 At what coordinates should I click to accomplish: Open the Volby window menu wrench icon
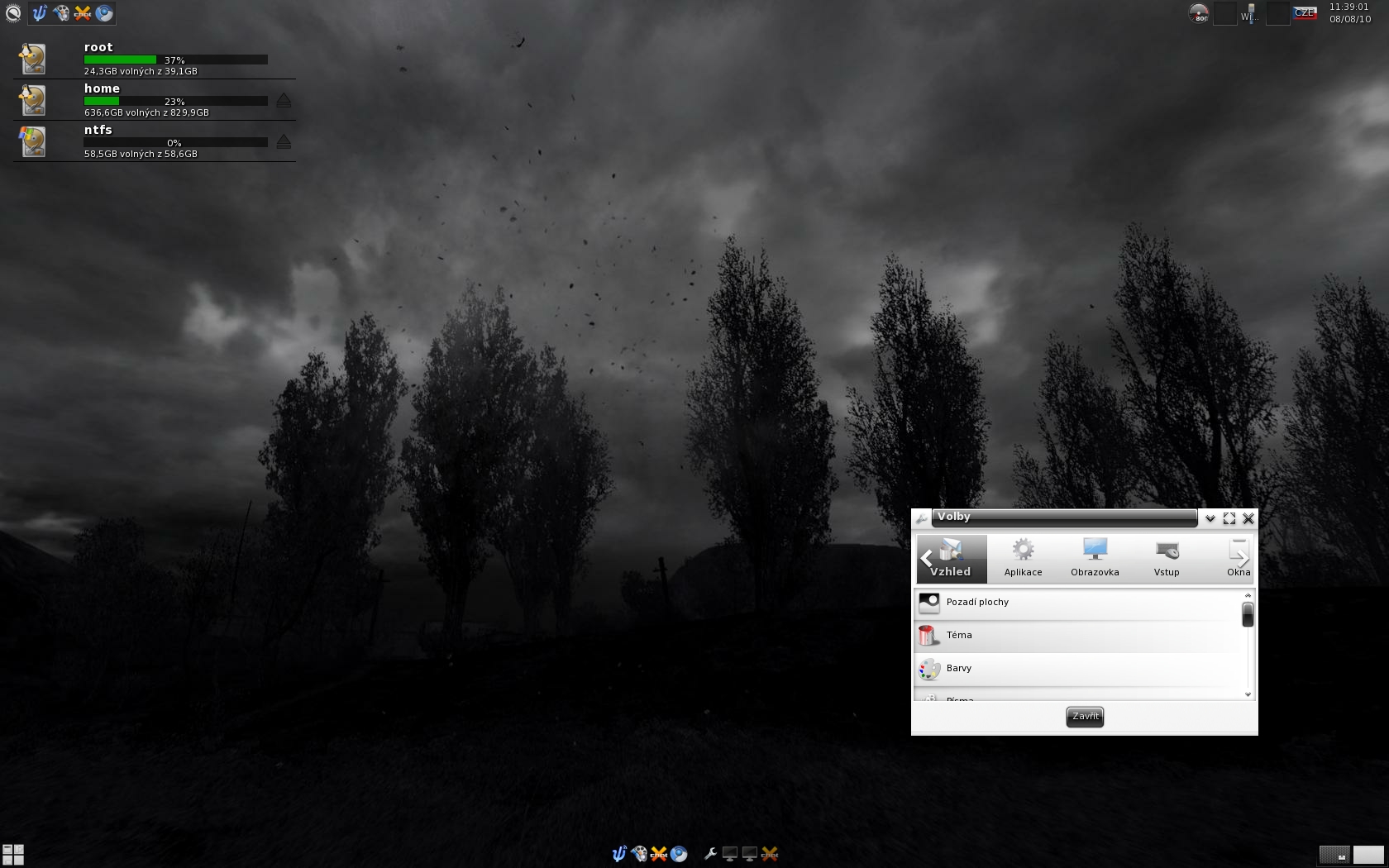[x=921, y=518]
